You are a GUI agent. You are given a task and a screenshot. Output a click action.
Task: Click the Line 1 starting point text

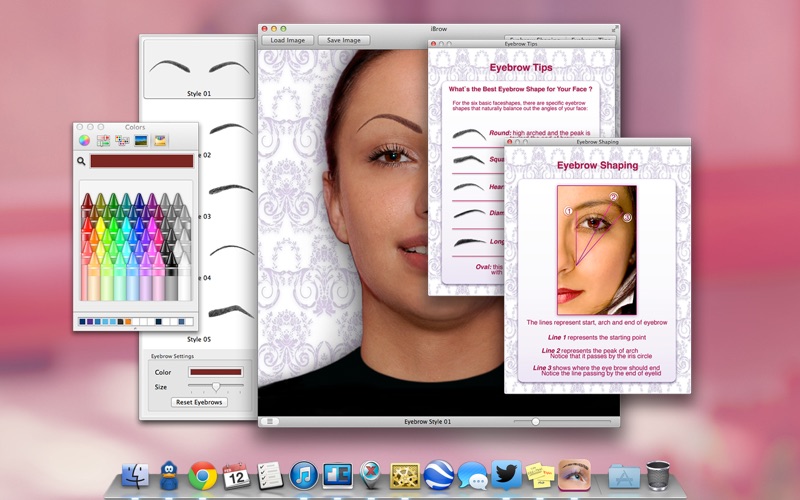597,337
